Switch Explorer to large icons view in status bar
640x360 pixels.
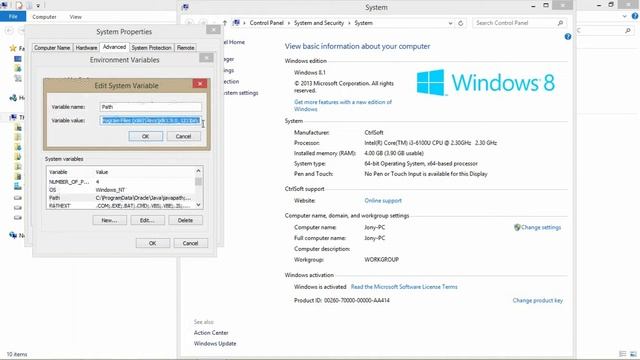tap(633, 354)
